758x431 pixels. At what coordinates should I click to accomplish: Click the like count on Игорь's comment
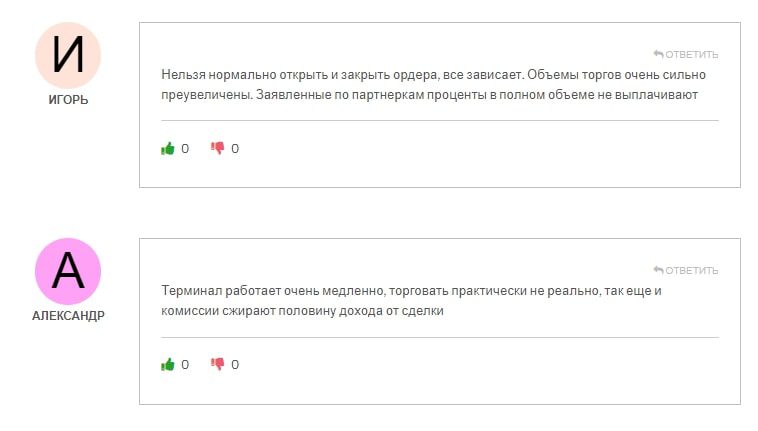click(x=185, y=149)
